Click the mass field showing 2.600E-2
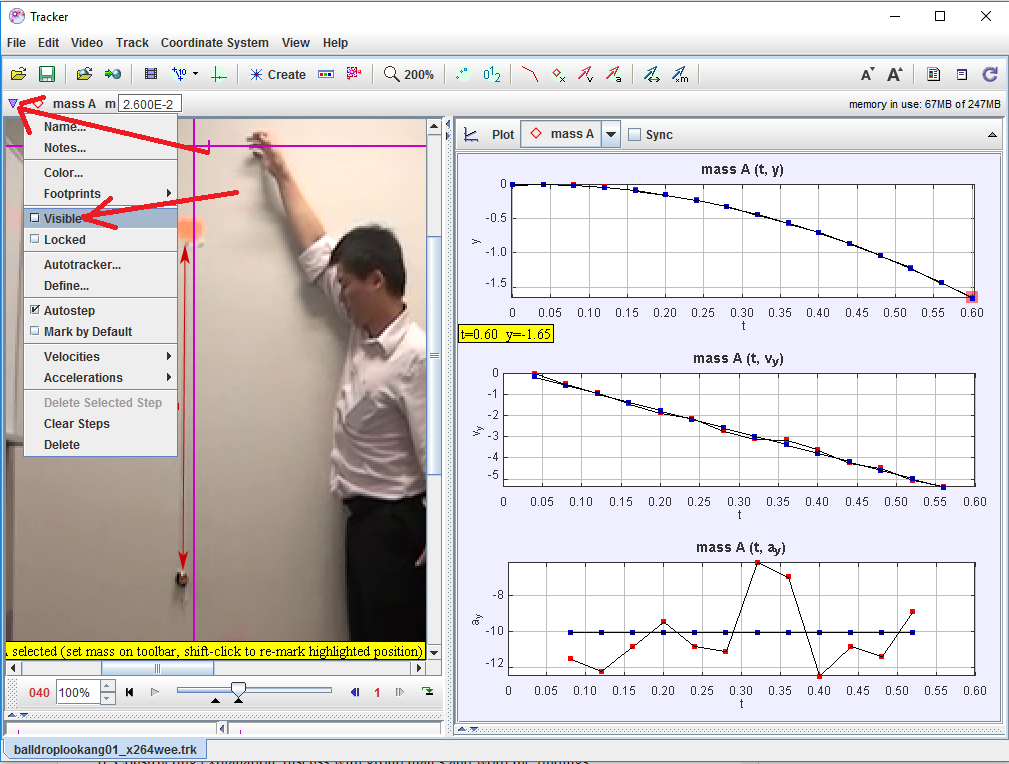The height and width of the screenshot is (764, 1009). (x=150, y=104)
